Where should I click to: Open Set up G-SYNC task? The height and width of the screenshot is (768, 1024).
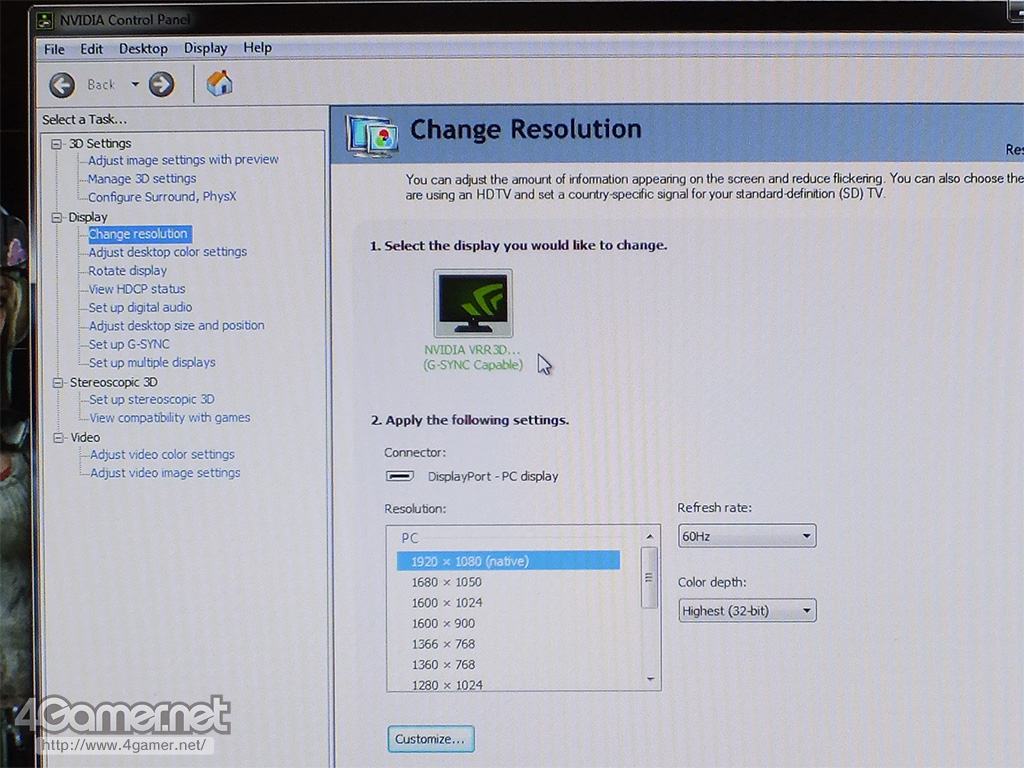pos(129,344)
